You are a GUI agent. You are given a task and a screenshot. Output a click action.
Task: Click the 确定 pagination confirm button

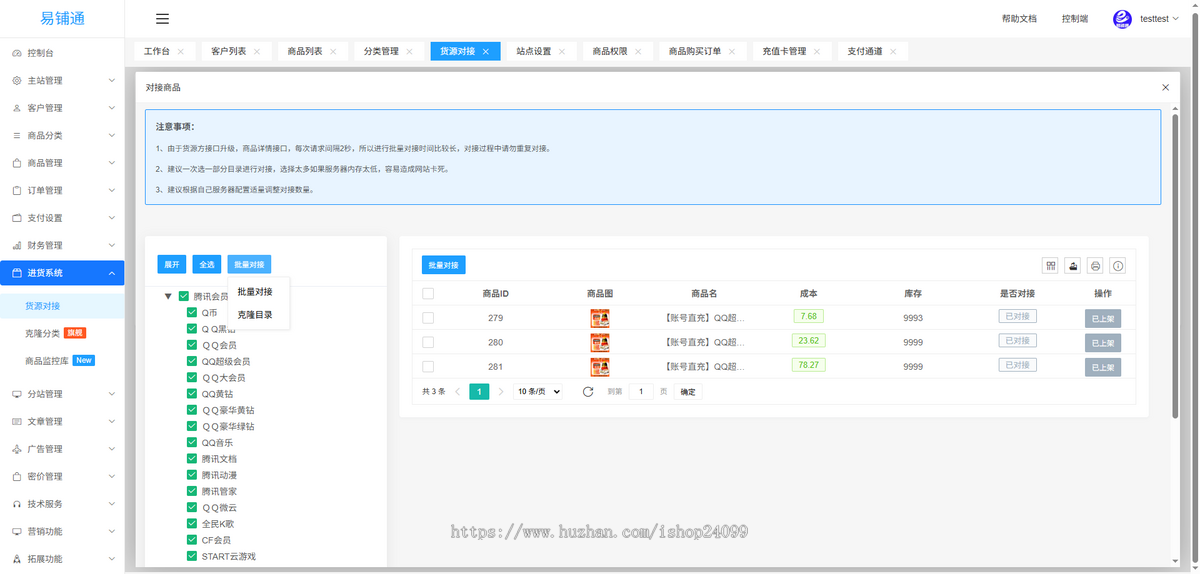pyautogui.click(x=688, y=392)
